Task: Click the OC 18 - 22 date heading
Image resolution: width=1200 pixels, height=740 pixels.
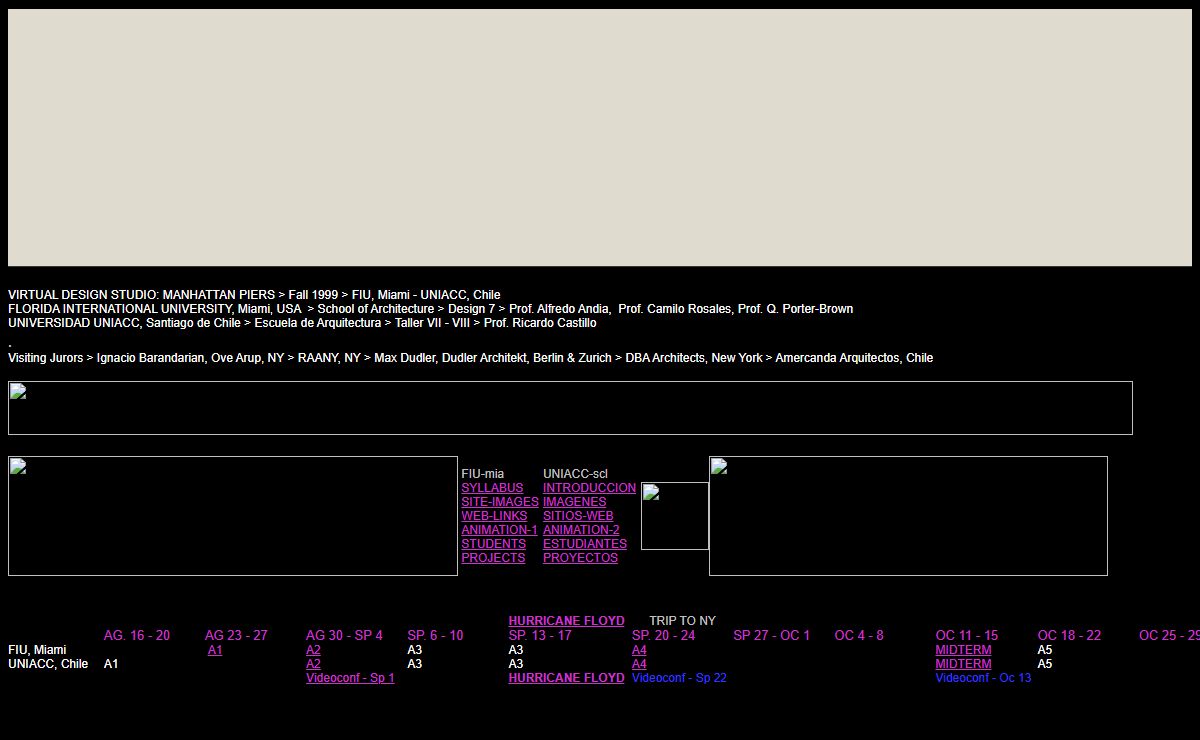Action: pos(1069,635)
